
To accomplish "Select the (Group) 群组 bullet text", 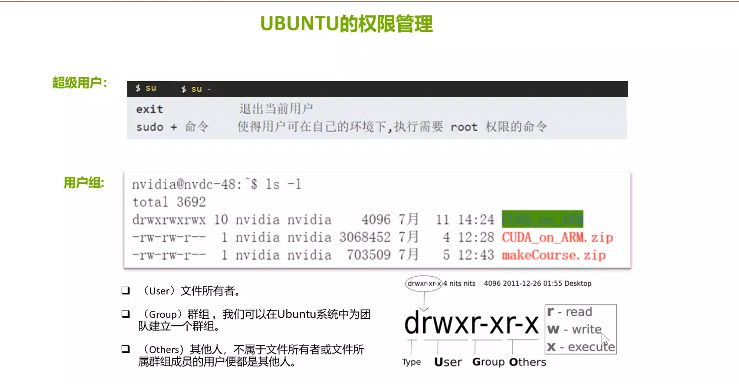I will pos(255,320).
